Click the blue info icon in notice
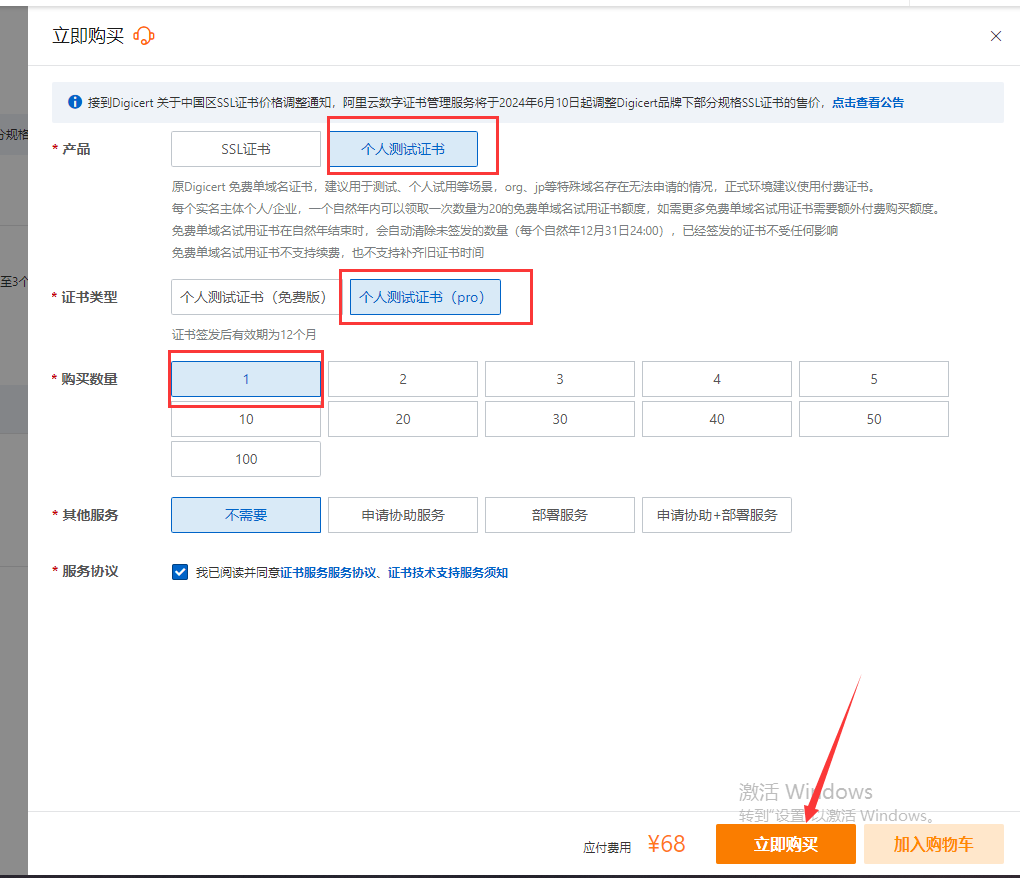The width and height of the screenshot is (1020, 878). [x=74, y=102]
